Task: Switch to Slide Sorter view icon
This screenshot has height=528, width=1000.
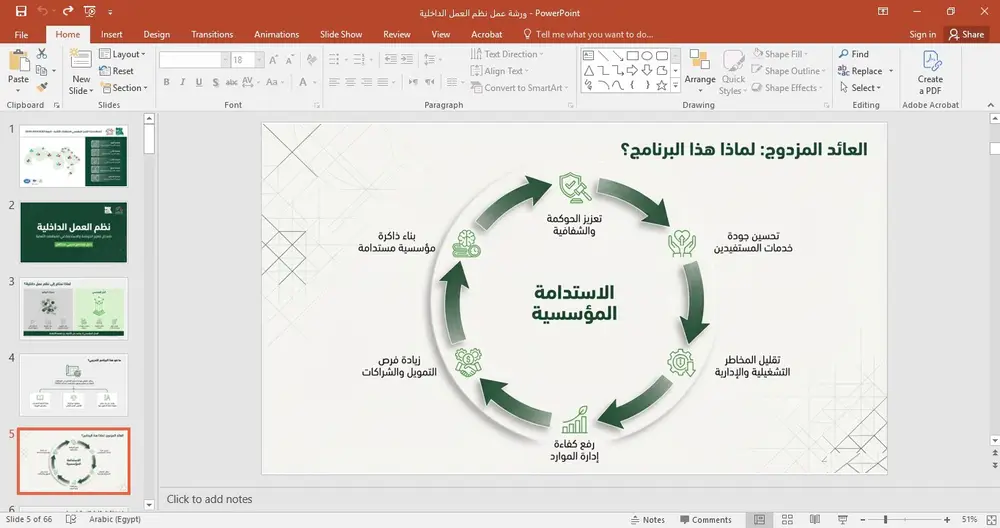Action: click(788, 520)
